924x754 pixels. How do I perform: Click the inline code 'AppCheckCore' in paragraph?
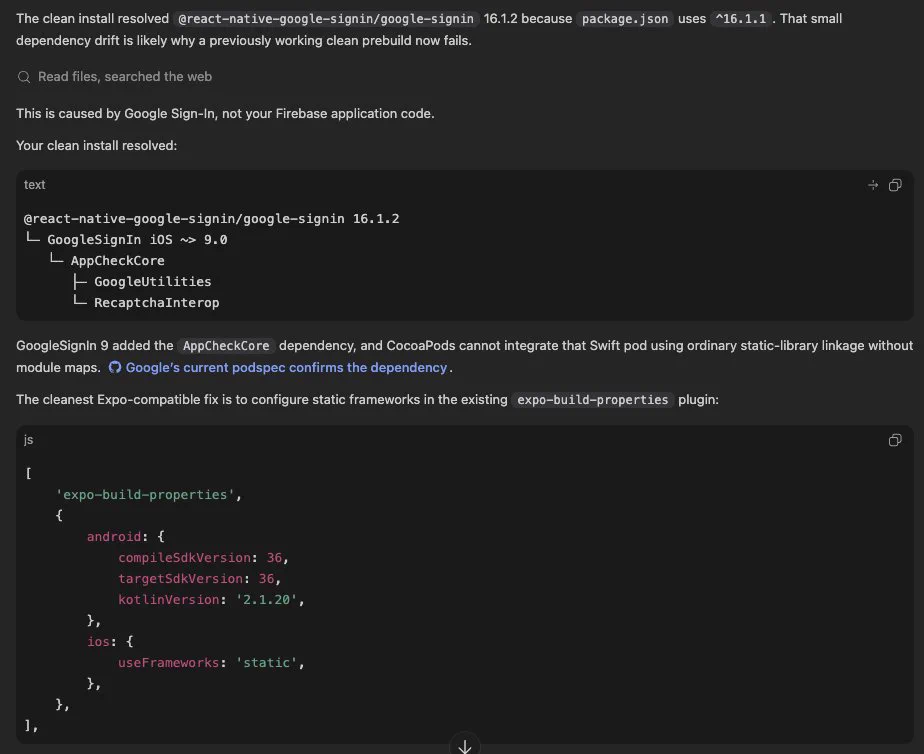coord(226,346)
